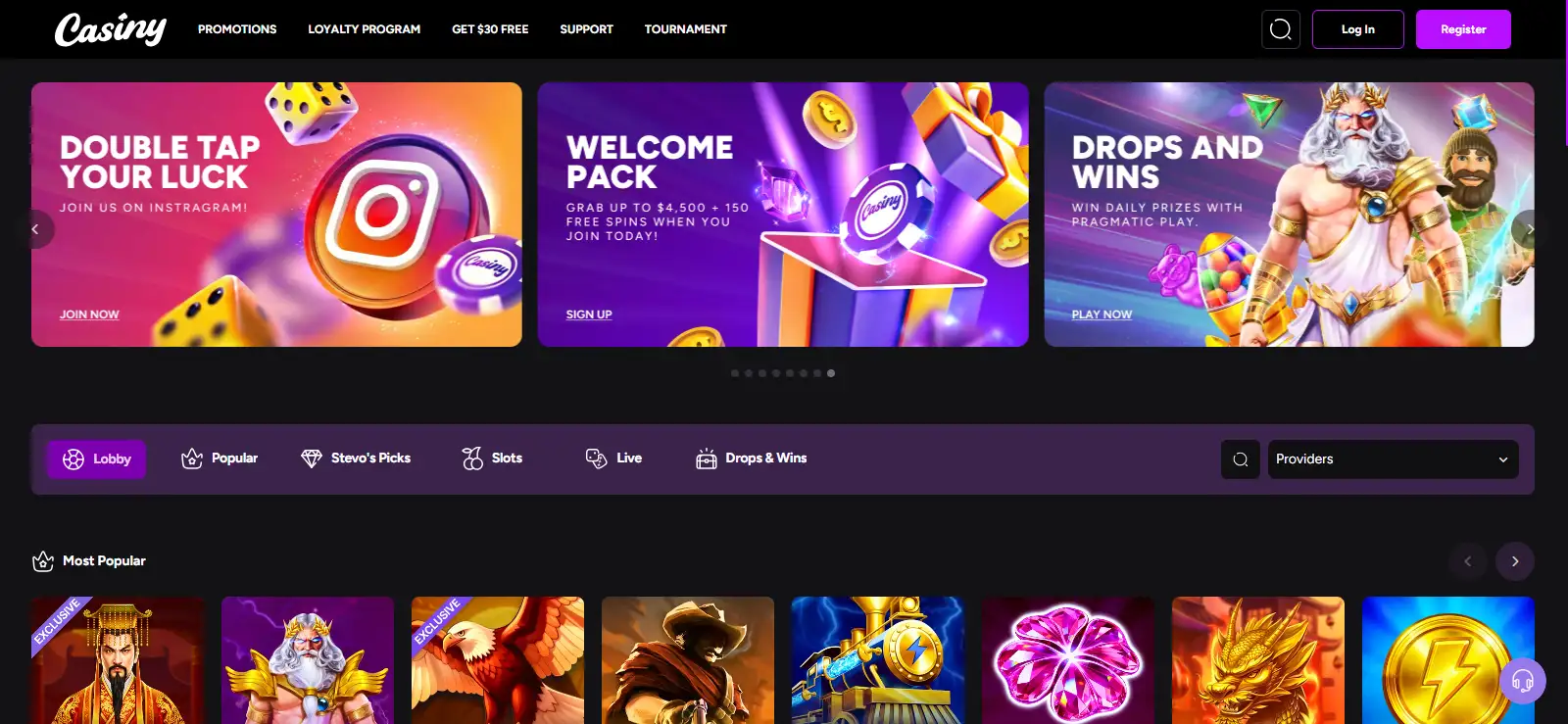Show next Most Popular games
This screenshot has height=724, width=1568.
[x=1515, y=561]
